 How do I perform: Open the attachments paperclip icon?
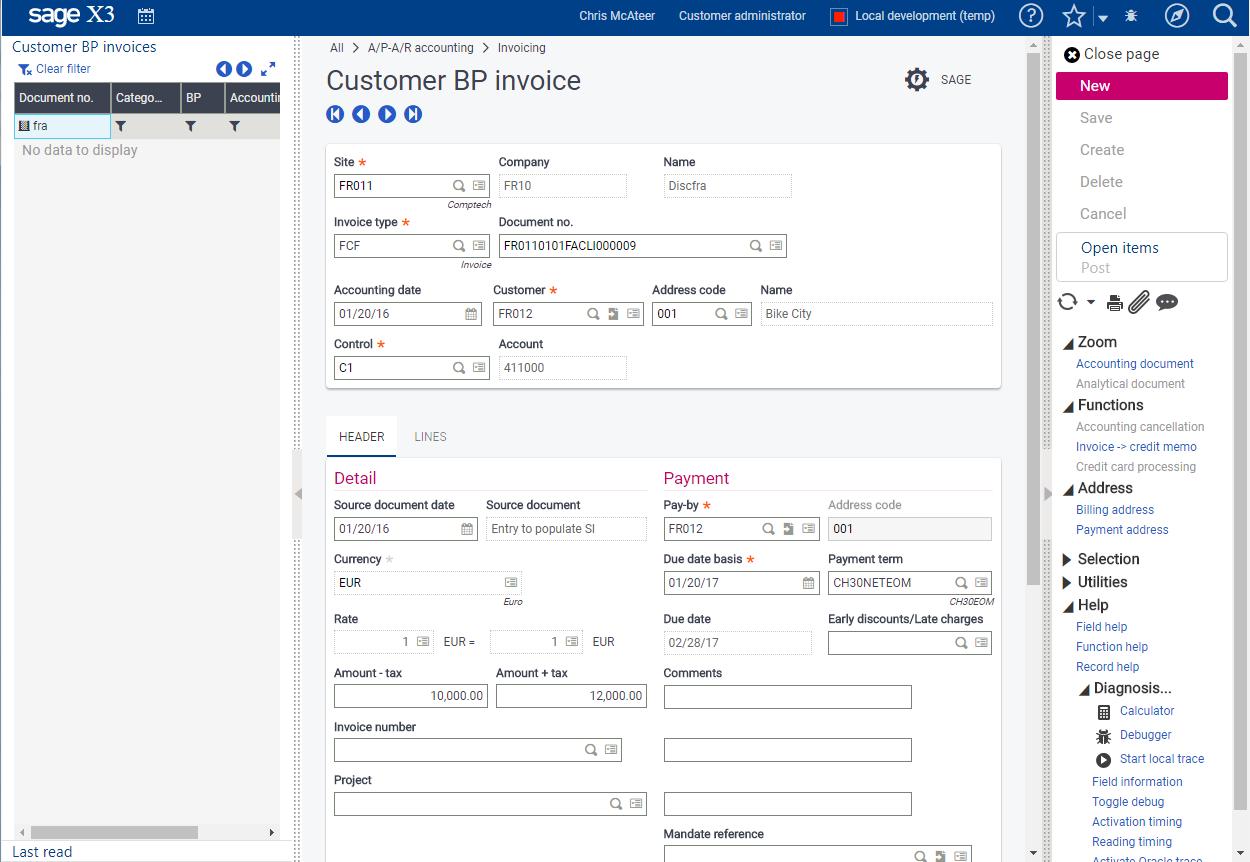click(x=1140, y=302)
